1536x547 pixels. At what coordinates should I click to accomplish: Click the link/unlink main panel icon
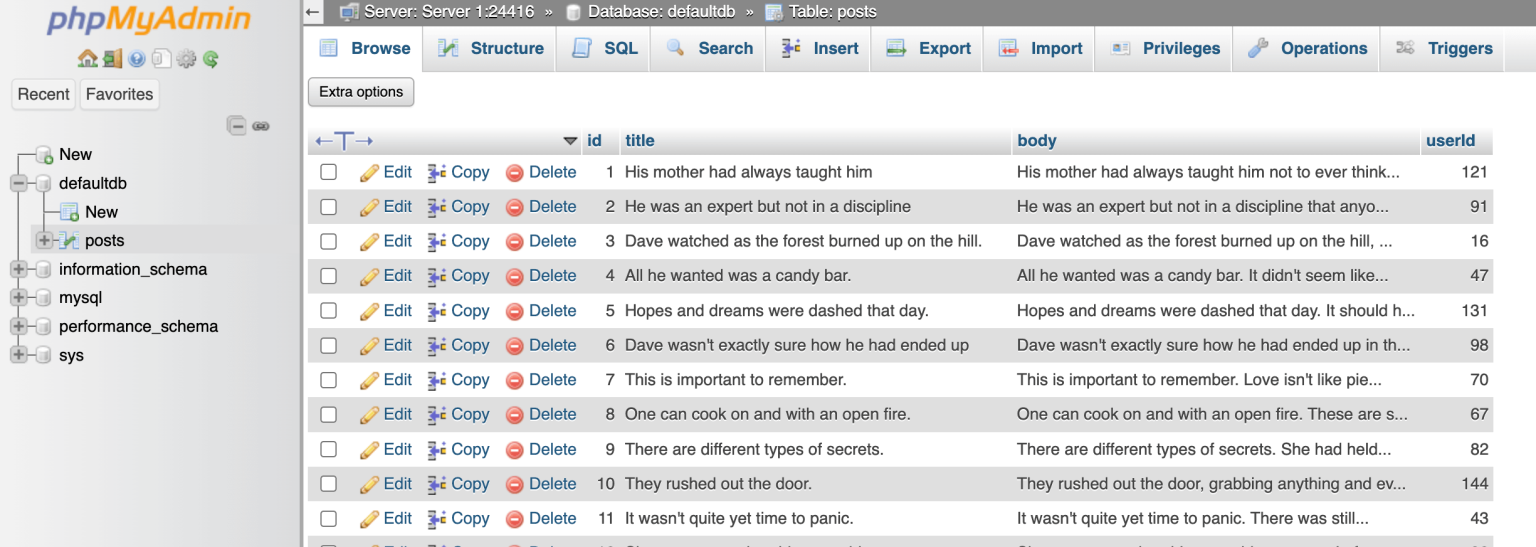click(261, 126)
